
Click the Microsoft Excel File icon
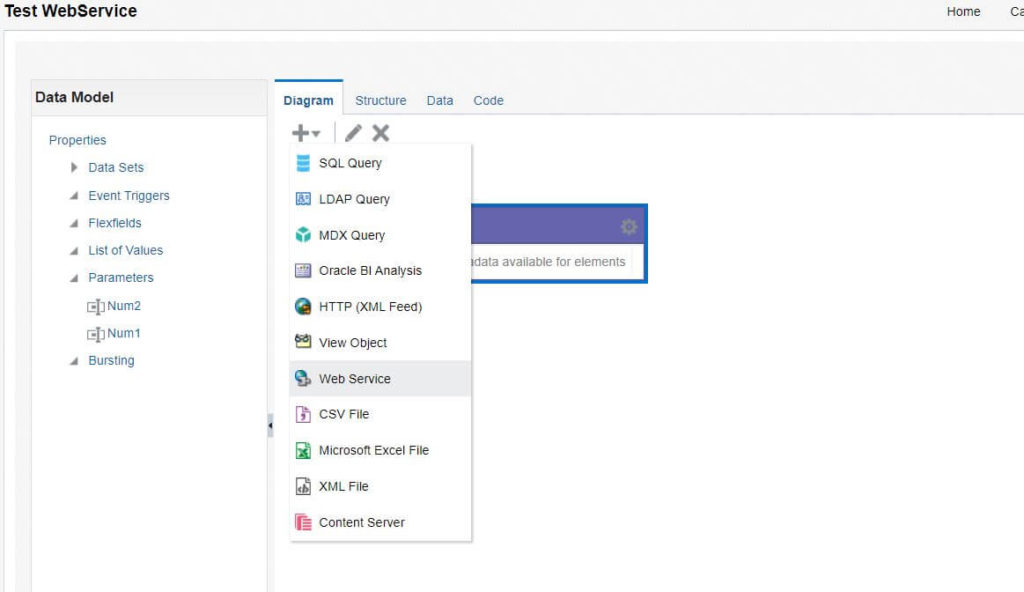click(x=303, y=450)
